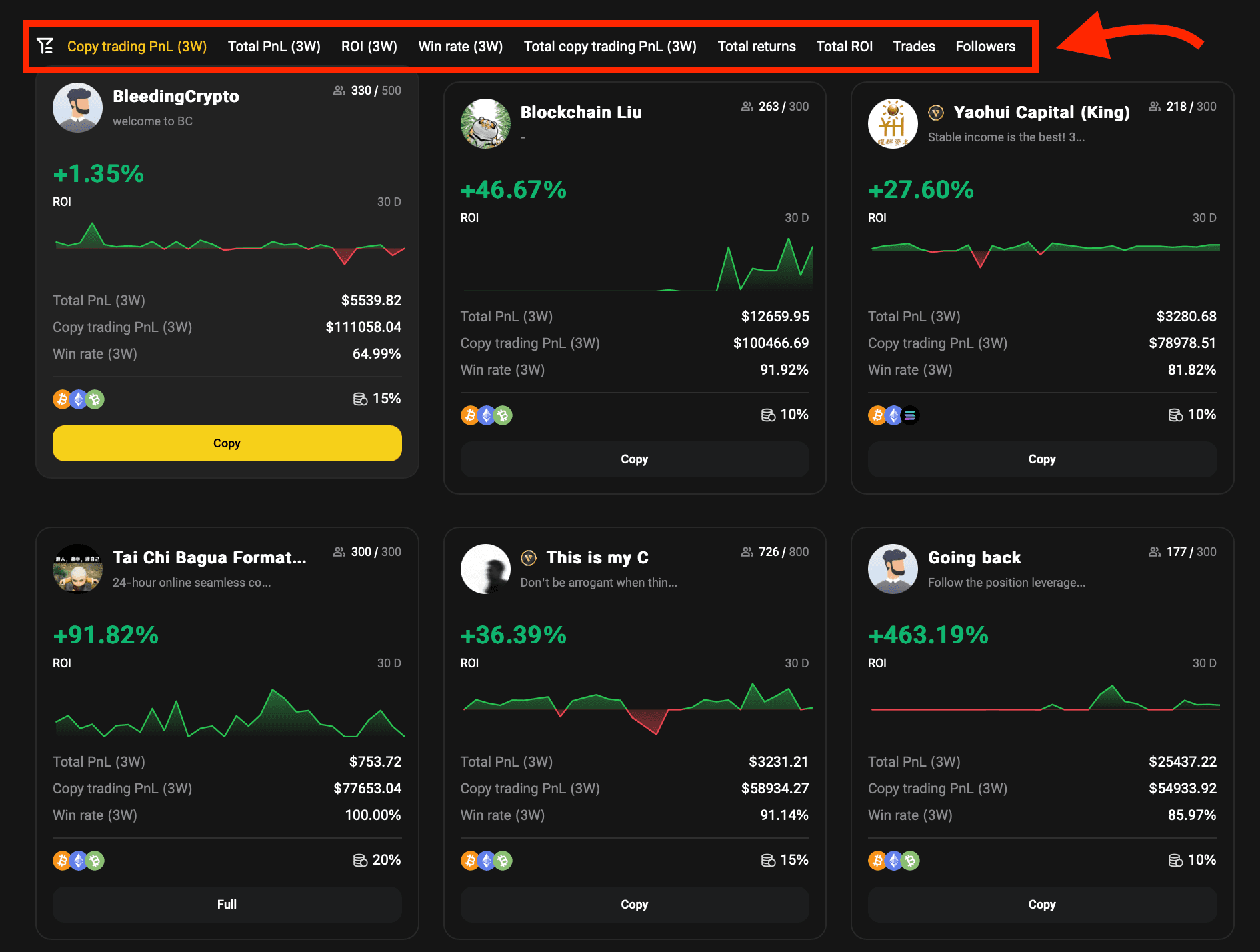1260x952 pixels.
Task: Sort by Total PnL (3W) tab
Action: 274,47
